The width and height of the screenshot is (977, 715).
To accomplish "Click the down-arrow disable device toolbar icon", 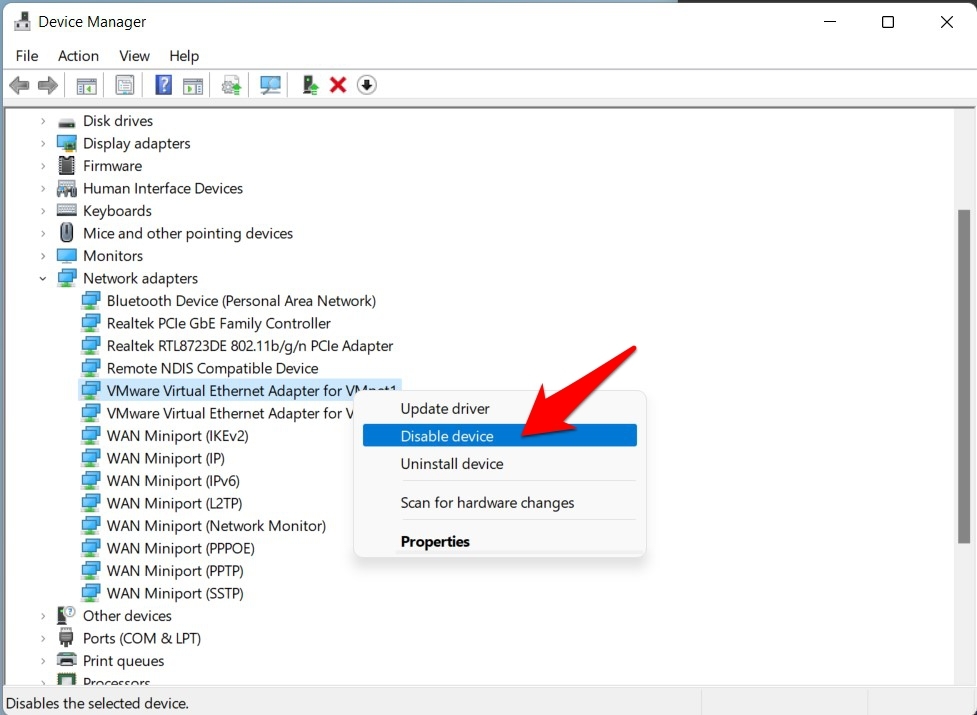I will 367,85.
